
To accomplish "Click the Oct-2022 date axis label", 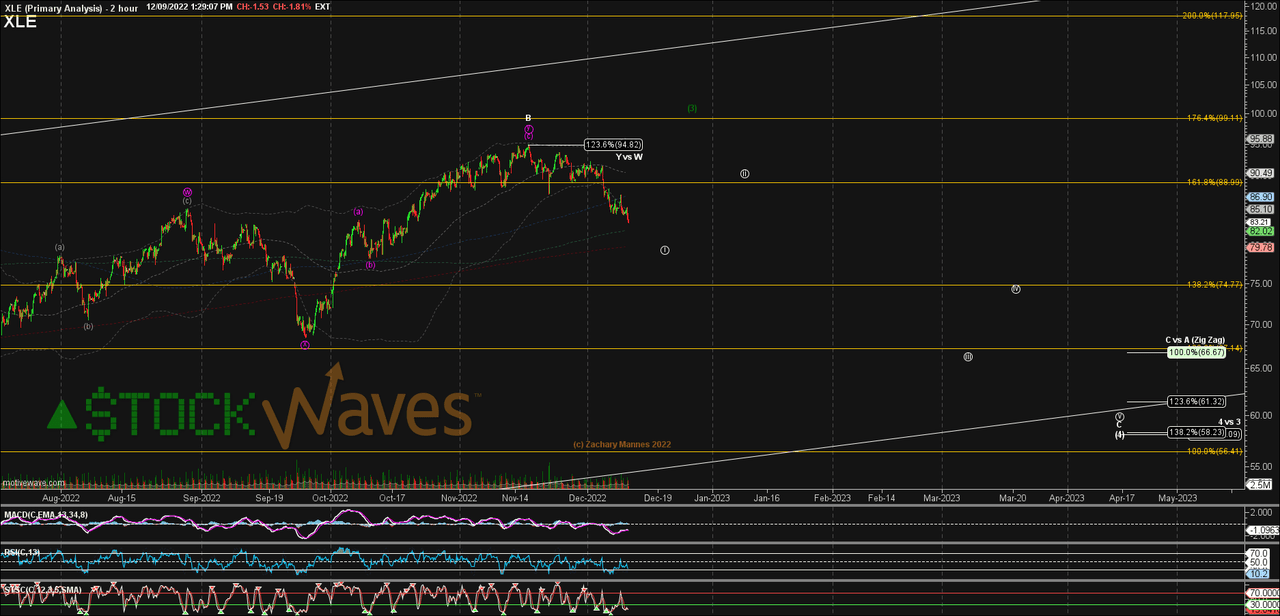I will click(x=330, y=497).
